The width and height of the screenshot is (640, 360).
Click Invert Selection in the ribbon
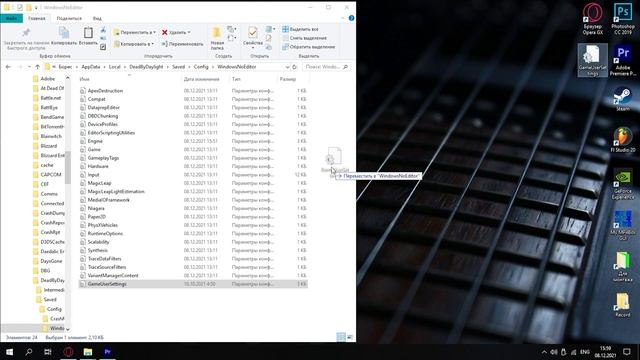[x=308, y=47]
